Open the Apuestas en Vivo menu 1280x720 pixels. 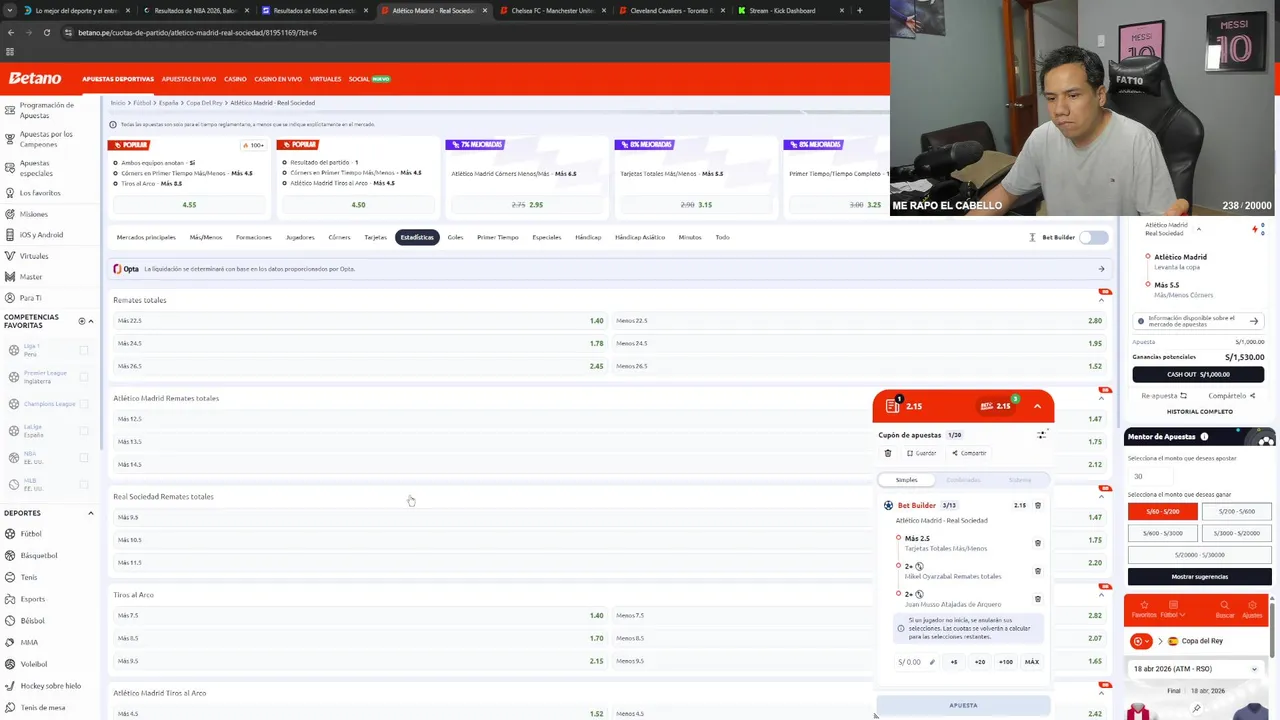pyautogui.click(x=189, y=79)
